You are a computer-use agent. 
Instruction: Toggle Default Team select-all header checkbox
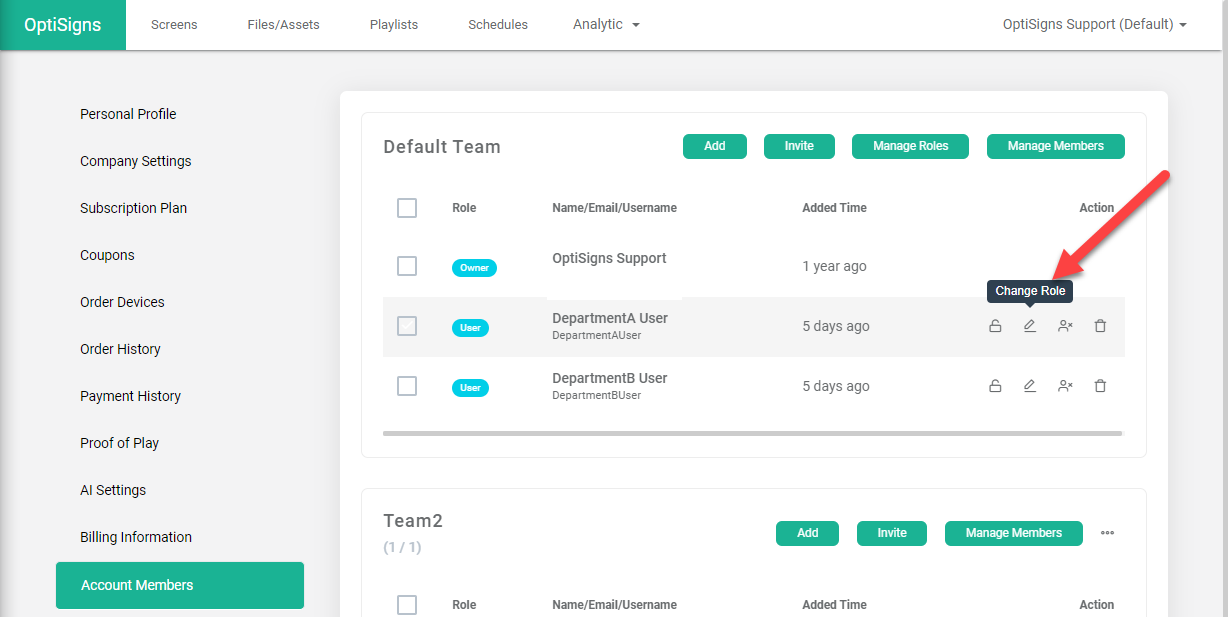coord(407,208)
